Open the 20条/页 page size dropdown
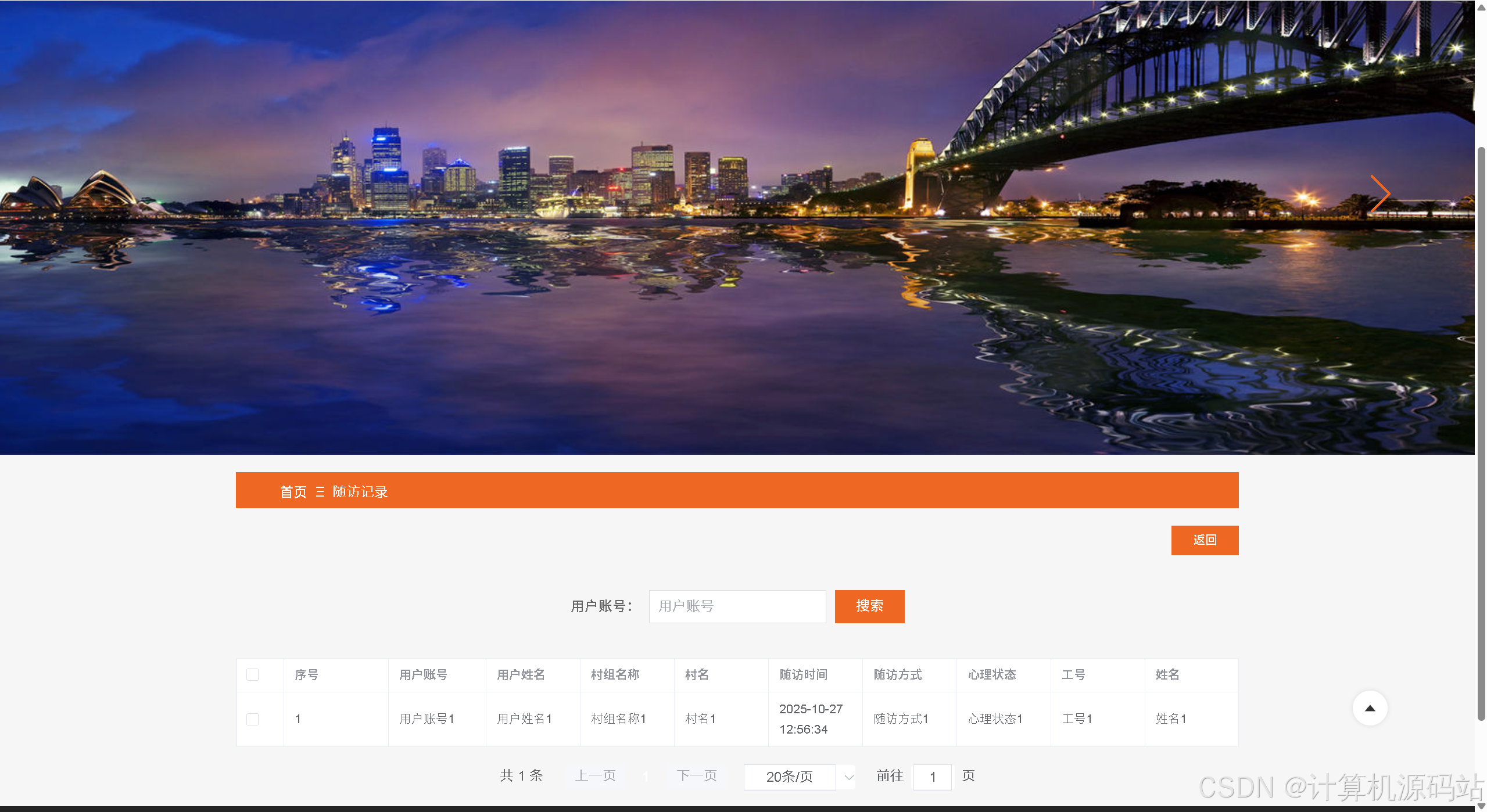This screenshot has height=812, width=1487. (799, 777)
